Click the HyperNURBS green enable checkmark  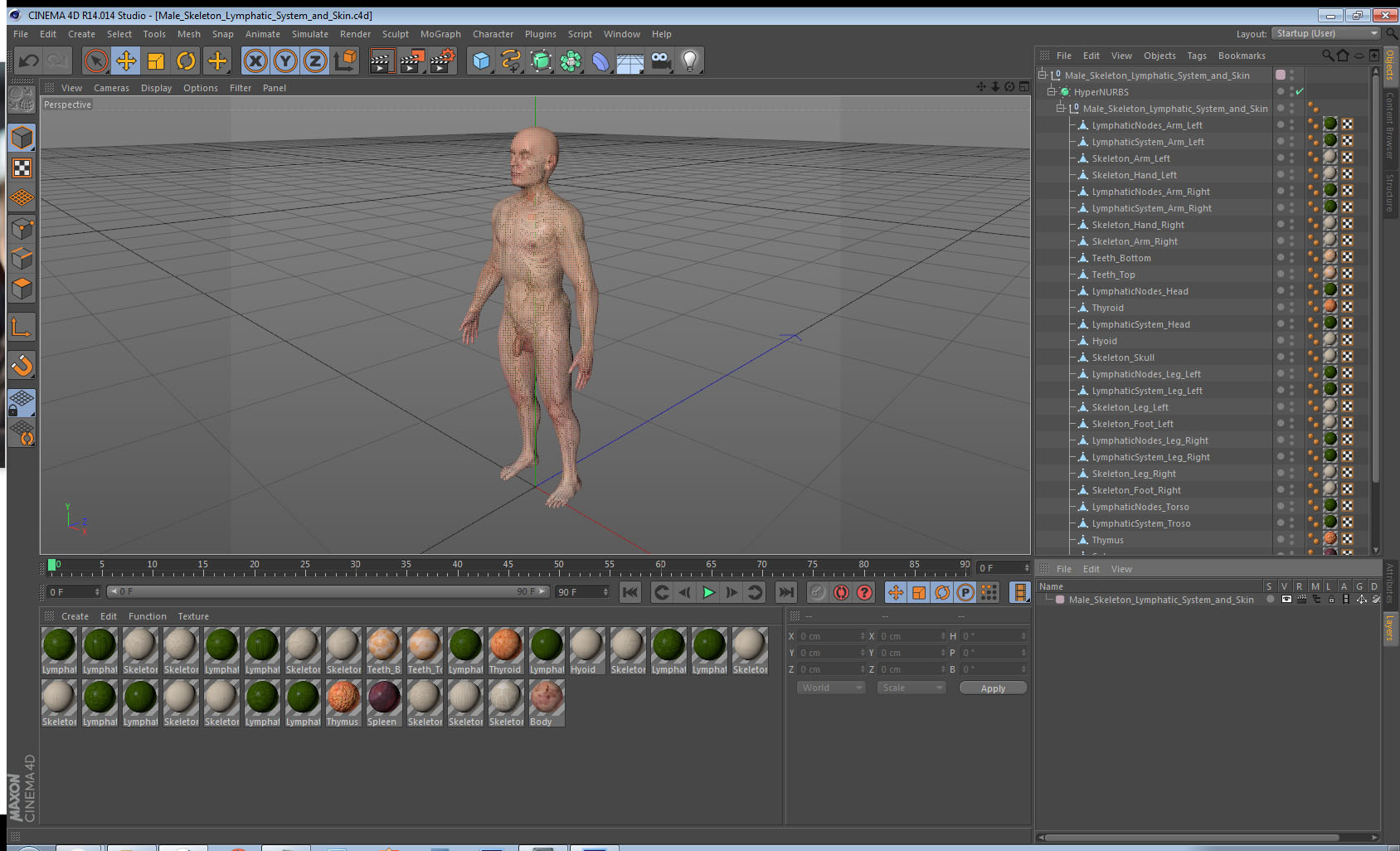[1300, 91]
